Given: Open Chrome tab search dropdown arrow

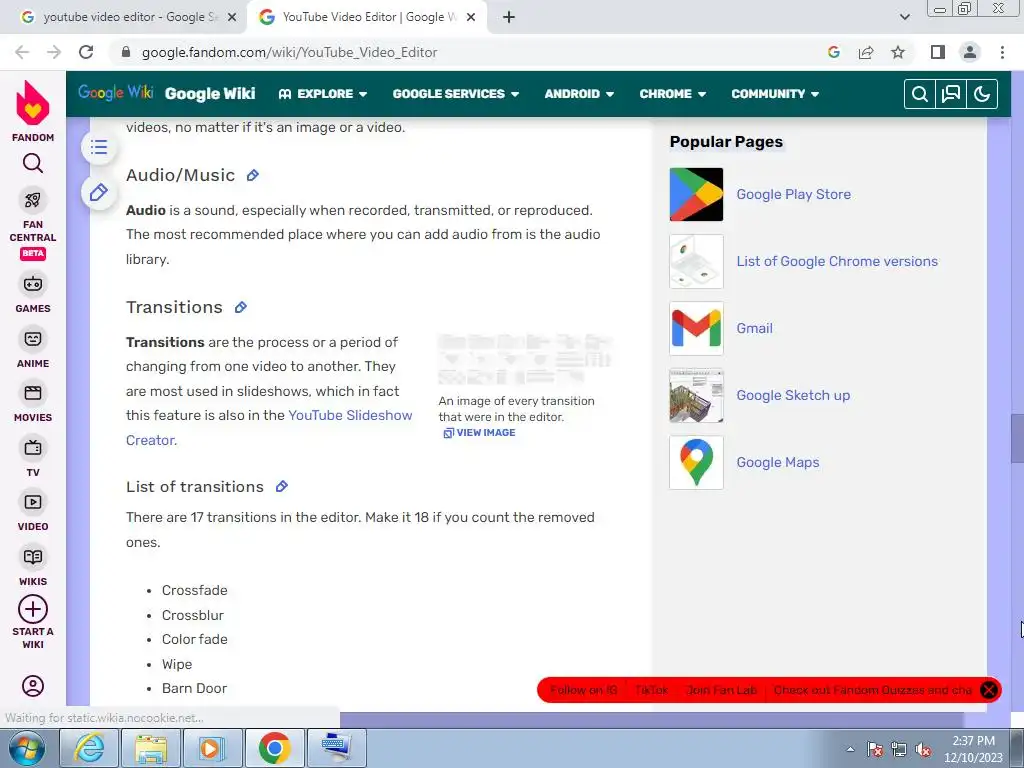Looking at the screenshot, I should point(904,17).
